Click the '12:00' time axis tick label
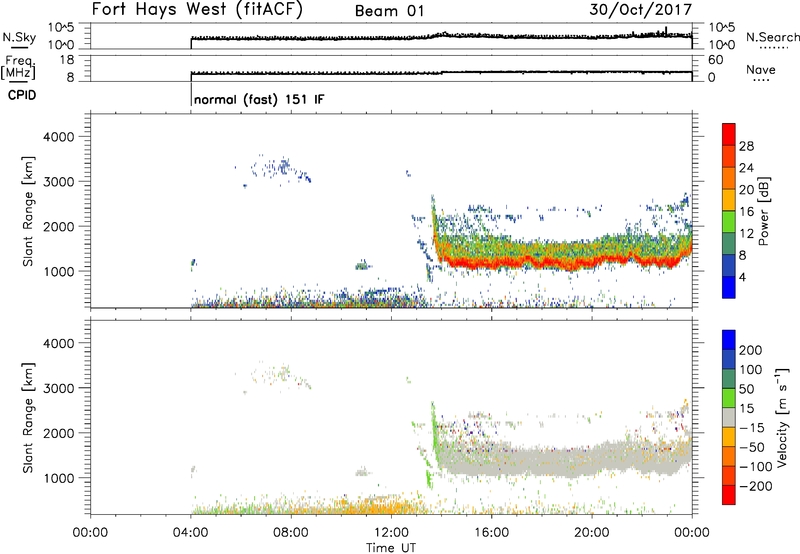 coord(391,532)
